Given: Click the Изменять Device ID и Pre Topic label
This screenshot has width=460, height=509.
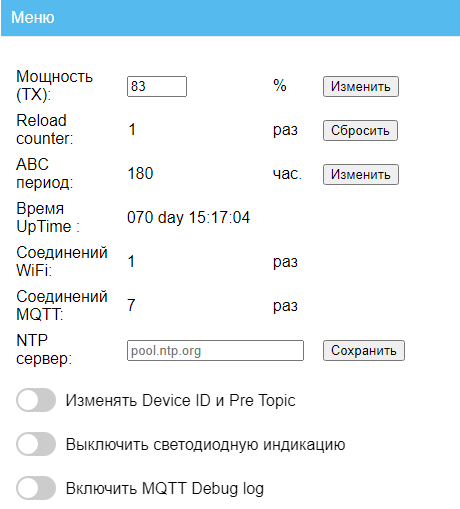Looking at the screenshot, I should pos(180,400).
